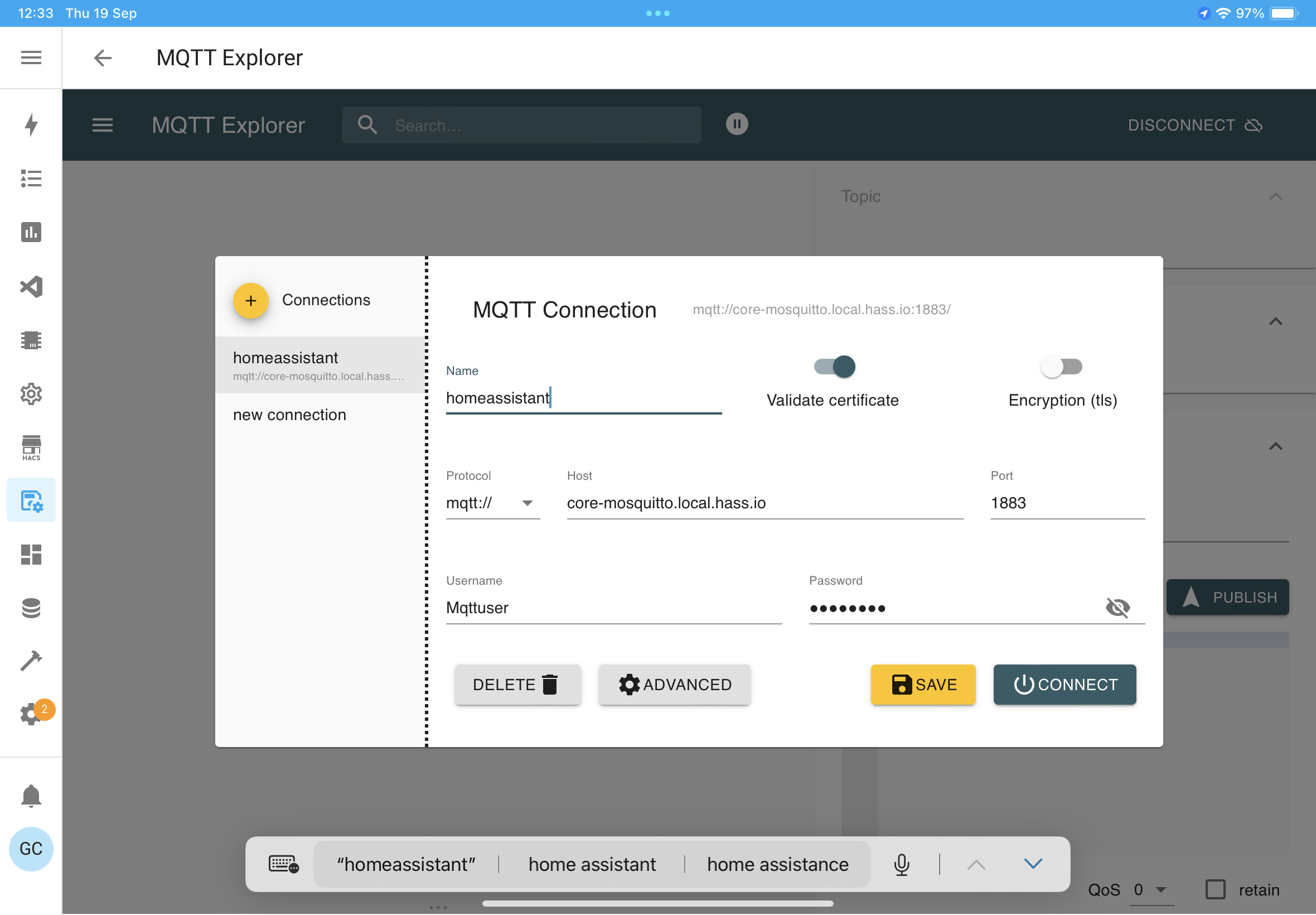
Task: Choose the "home assistant" suggestion
Action: (592, 865)
